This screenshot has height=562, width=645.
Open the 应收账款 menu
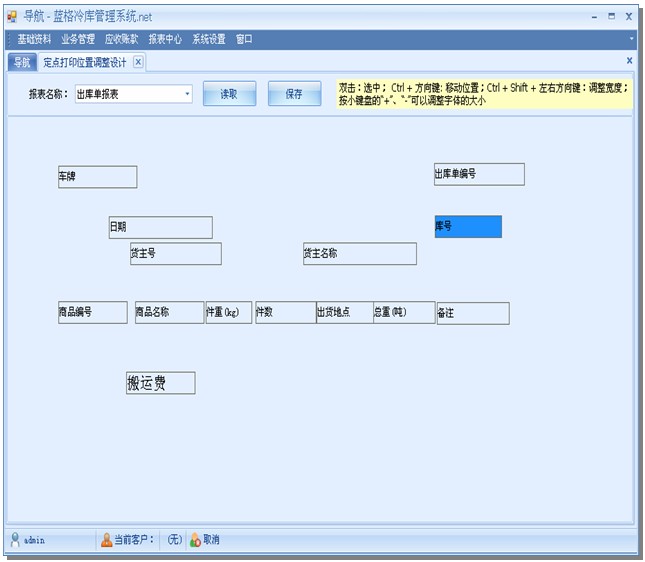click(121, 39)
